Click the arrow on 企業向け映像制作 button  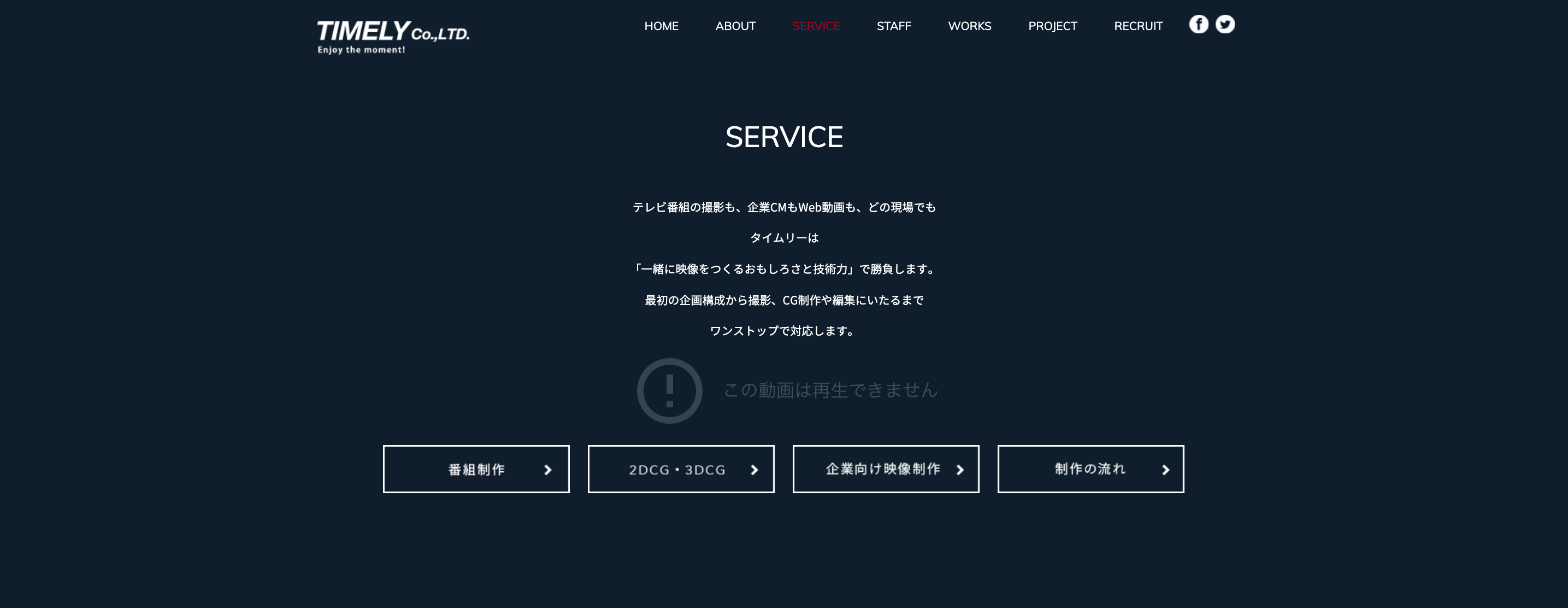960,470
